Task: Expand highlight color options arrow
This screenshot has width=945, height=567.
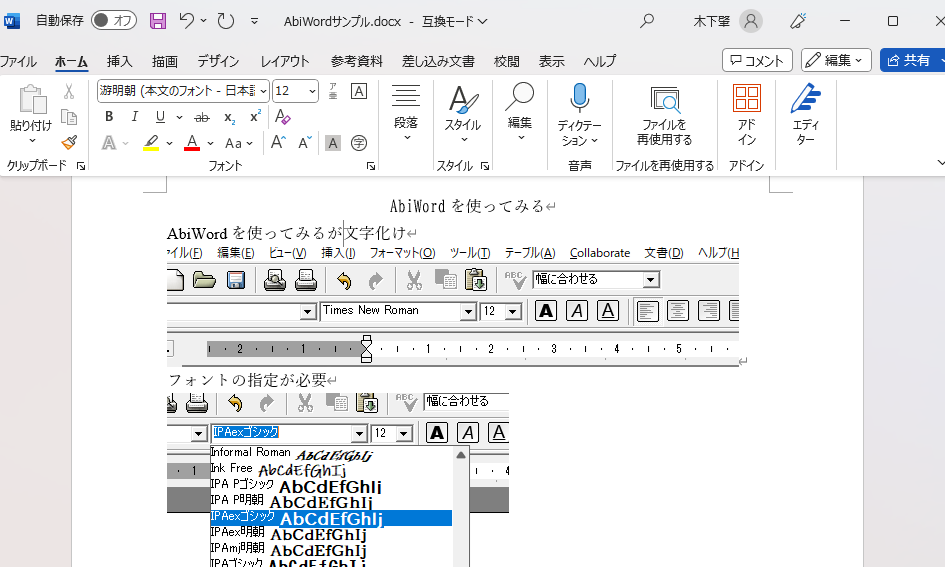Action: pyautogui.click(x=169, y=143)
